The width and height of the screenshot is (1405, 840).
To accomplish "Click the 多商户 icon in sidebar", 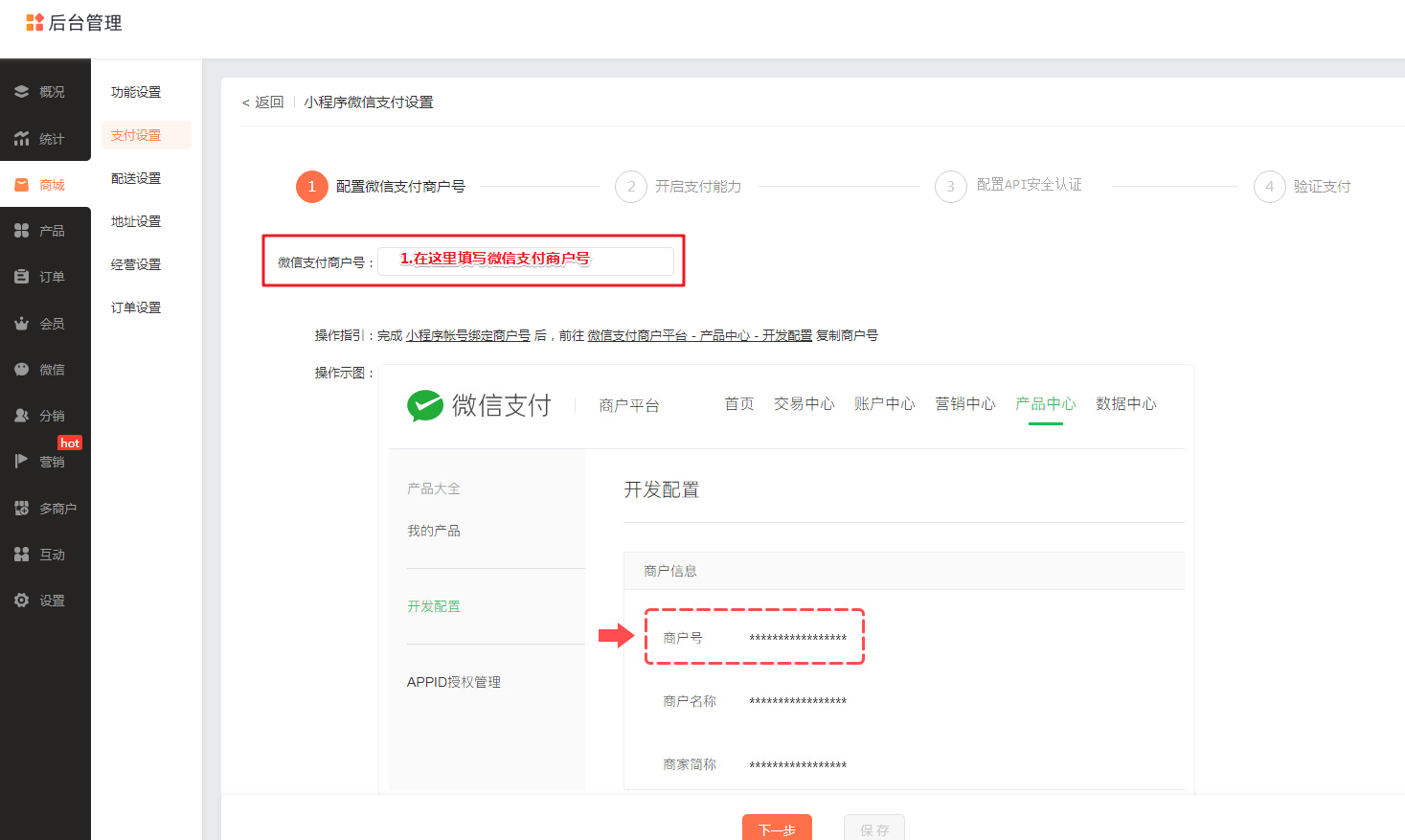I will click(x=21, y=509).
